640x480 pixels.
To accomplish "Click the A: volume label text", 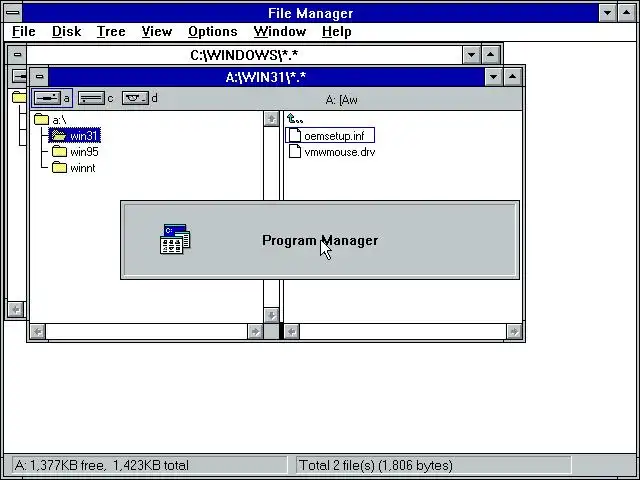I will pos(342,100).
